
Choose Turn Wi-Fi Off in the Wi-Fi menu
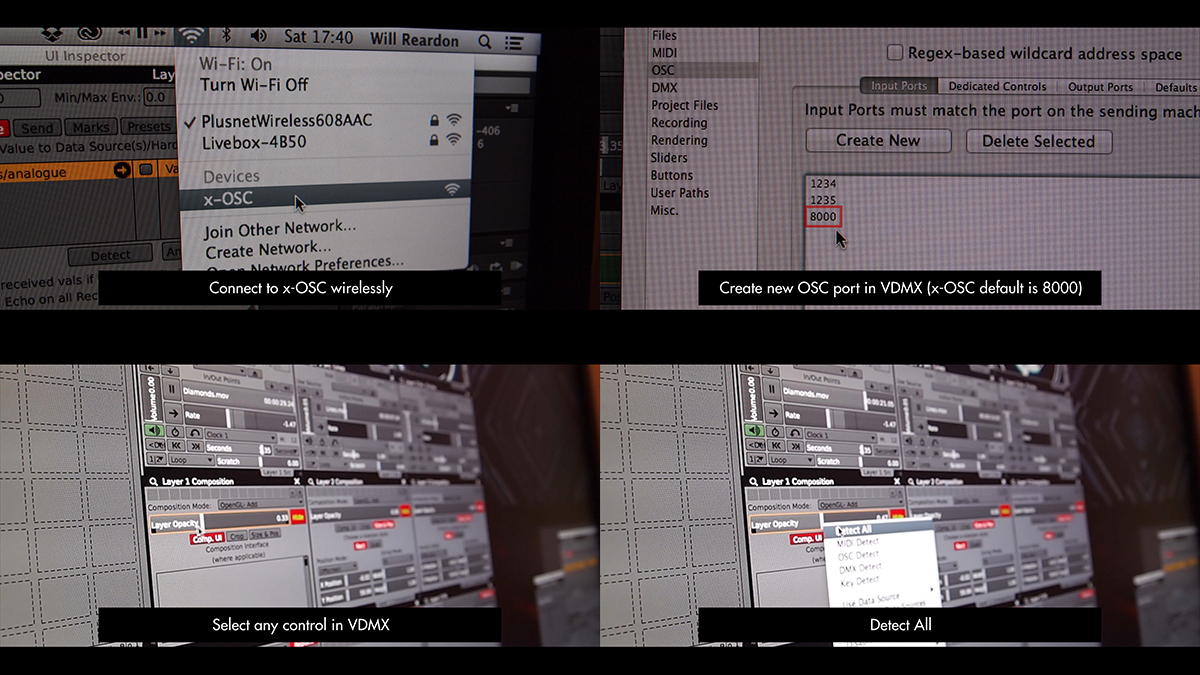pyautogui.click(x=254, y=85)
